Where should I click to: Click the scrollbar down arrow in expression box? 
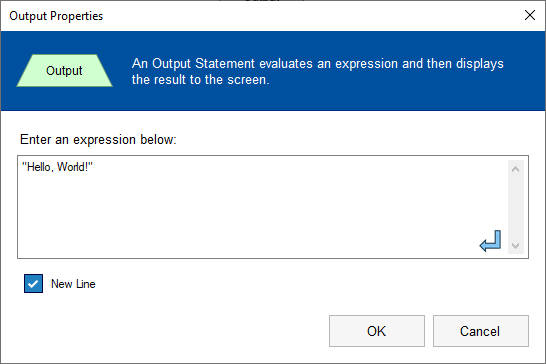click(516, 246)
